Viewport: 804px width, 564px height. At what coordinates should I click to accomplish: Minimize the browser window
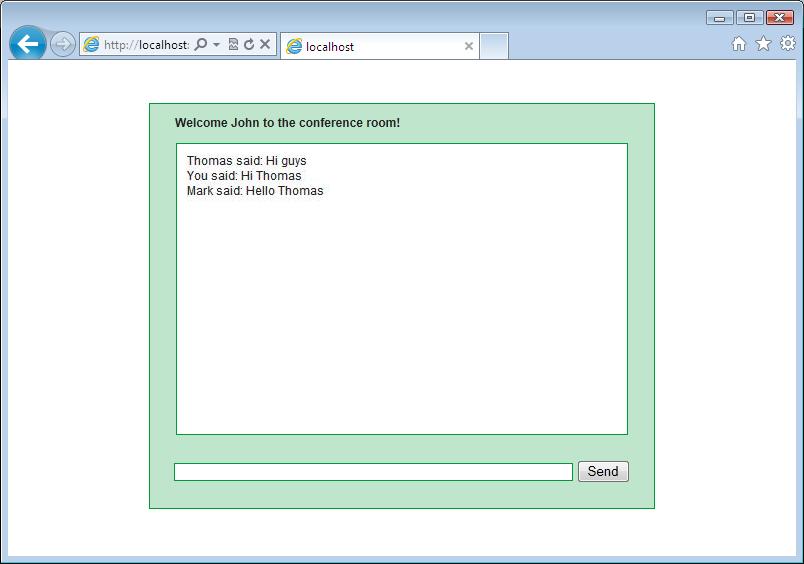click(x=719, y=18)
